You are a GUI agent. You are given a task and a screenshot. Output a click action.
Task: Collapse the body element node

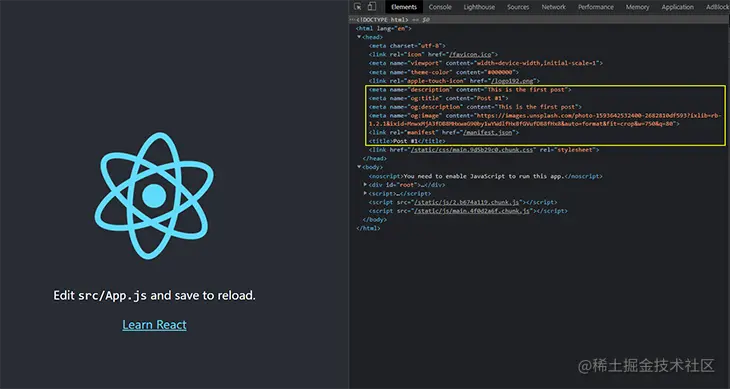pyautogui.click(x=359, y=167)
